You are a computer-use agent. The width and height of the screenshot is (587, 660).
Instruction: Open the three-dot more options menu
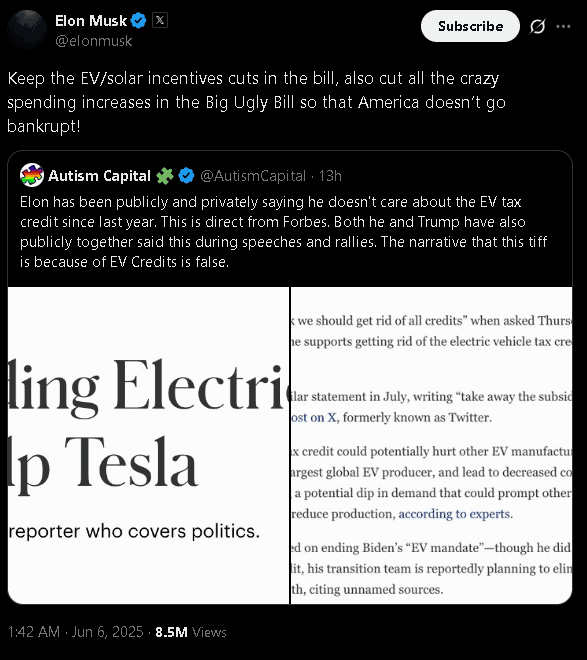pos(563,27)
